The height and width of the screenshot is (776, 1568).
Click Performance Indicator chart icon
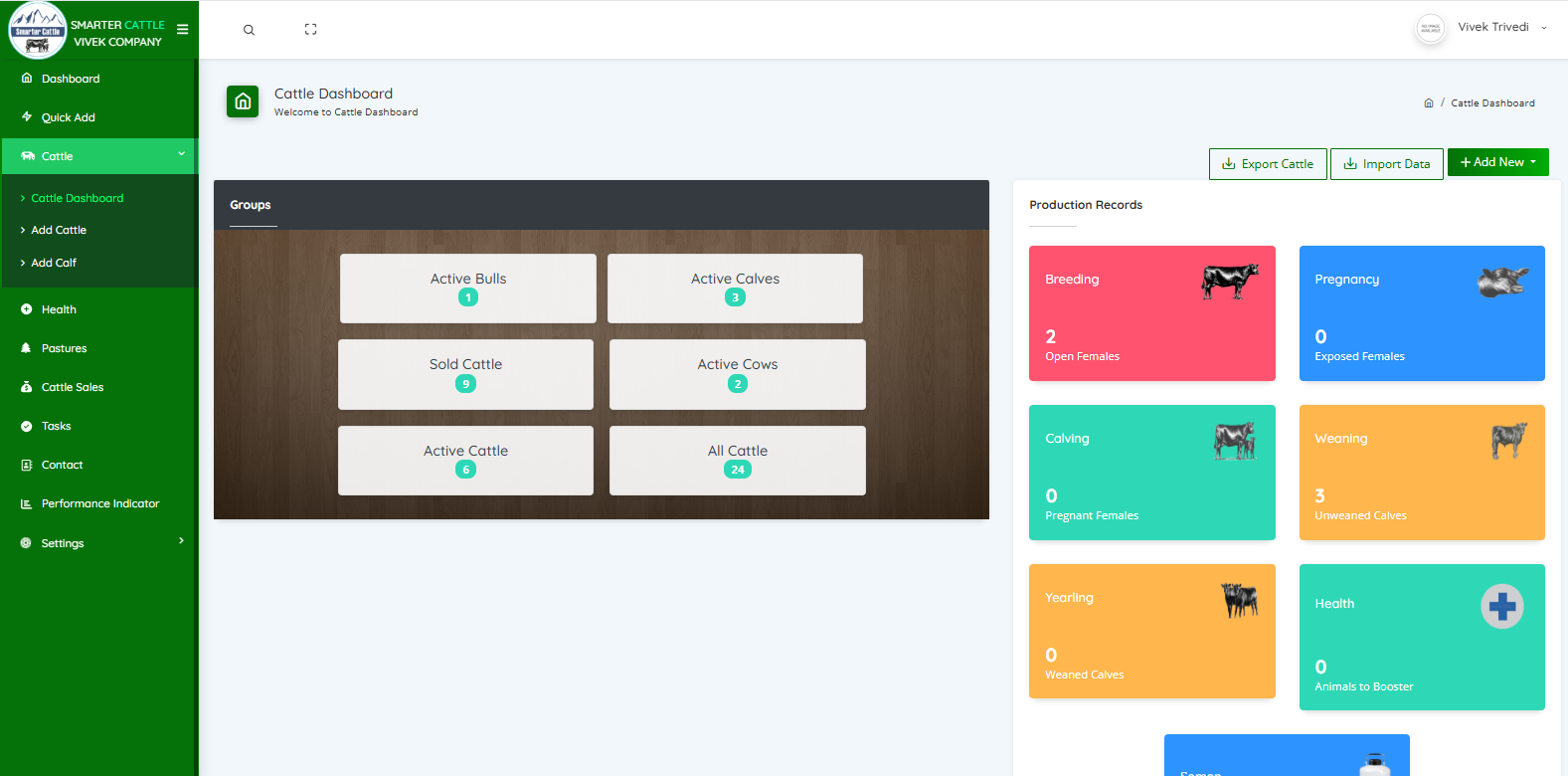(27, 503)
